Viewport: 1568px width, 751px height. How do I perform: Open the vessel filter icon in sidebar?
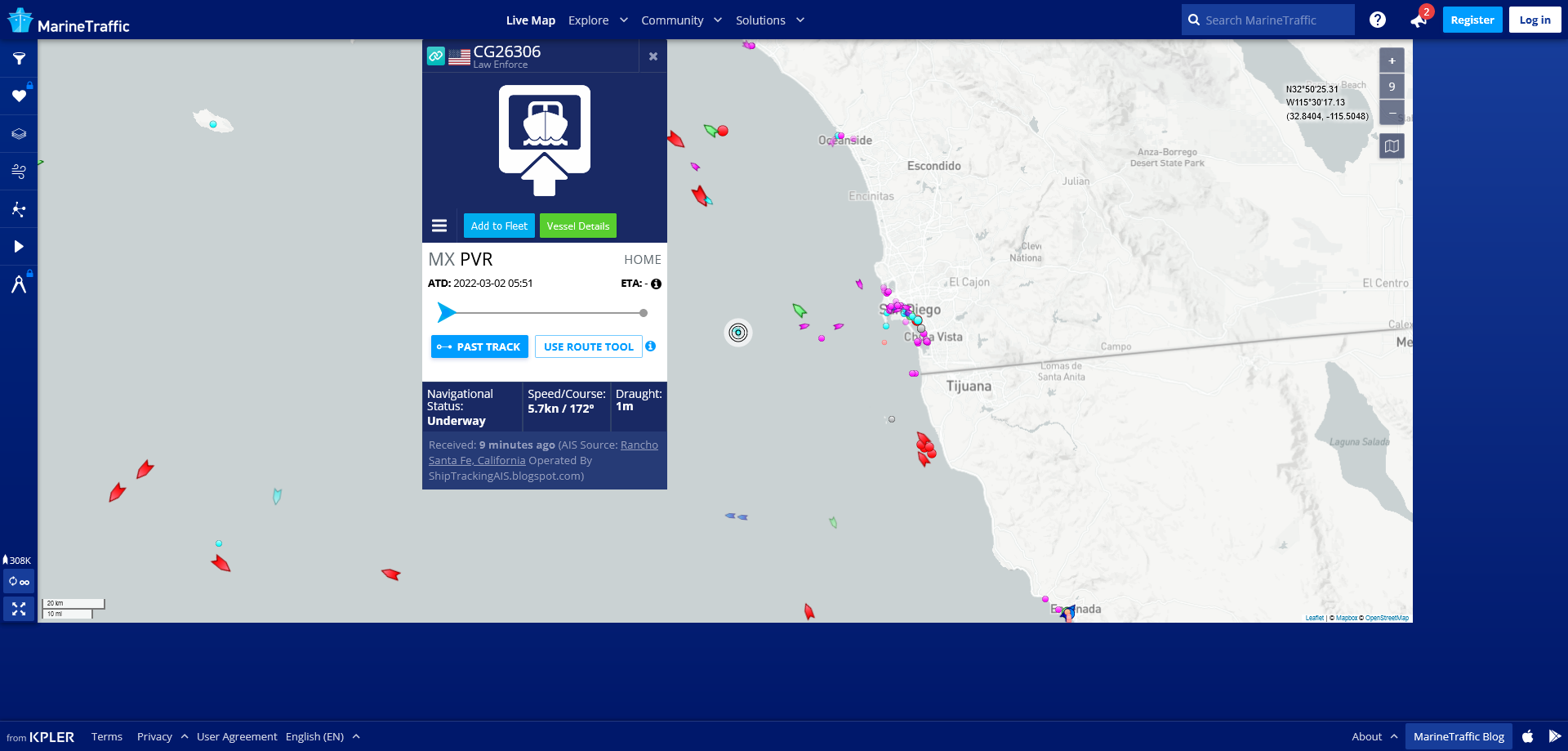[x=19, y=59]
